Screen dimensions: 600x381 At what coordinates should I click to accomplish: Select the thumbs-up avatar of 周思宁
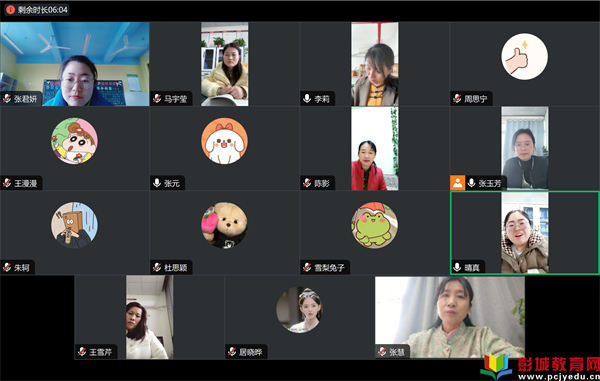coord(525,57)
